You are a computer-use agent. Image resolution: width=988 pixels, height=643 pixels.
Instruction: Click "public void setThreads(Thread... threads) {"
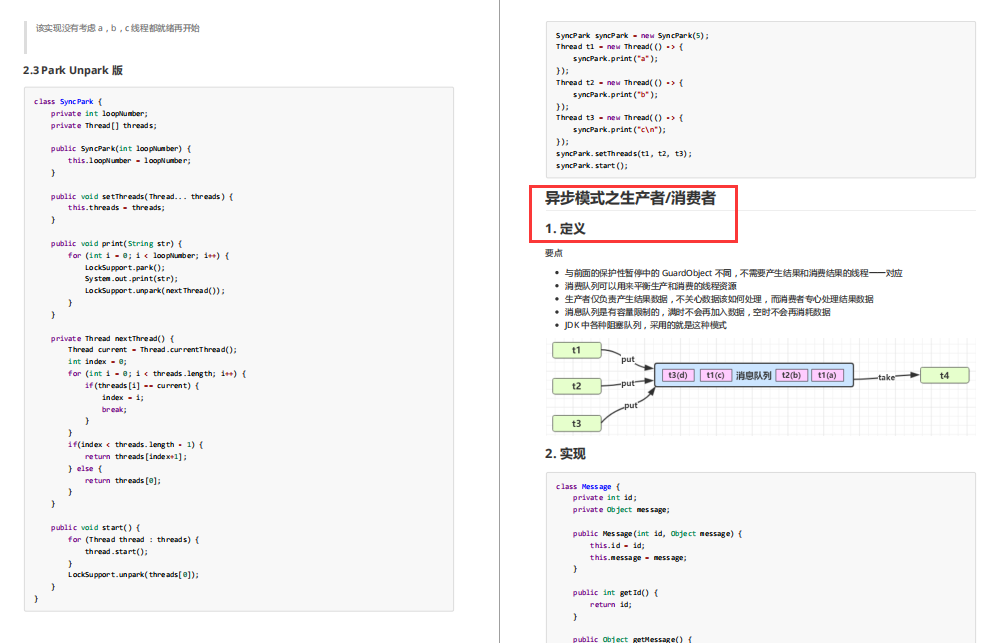(142, 197)
